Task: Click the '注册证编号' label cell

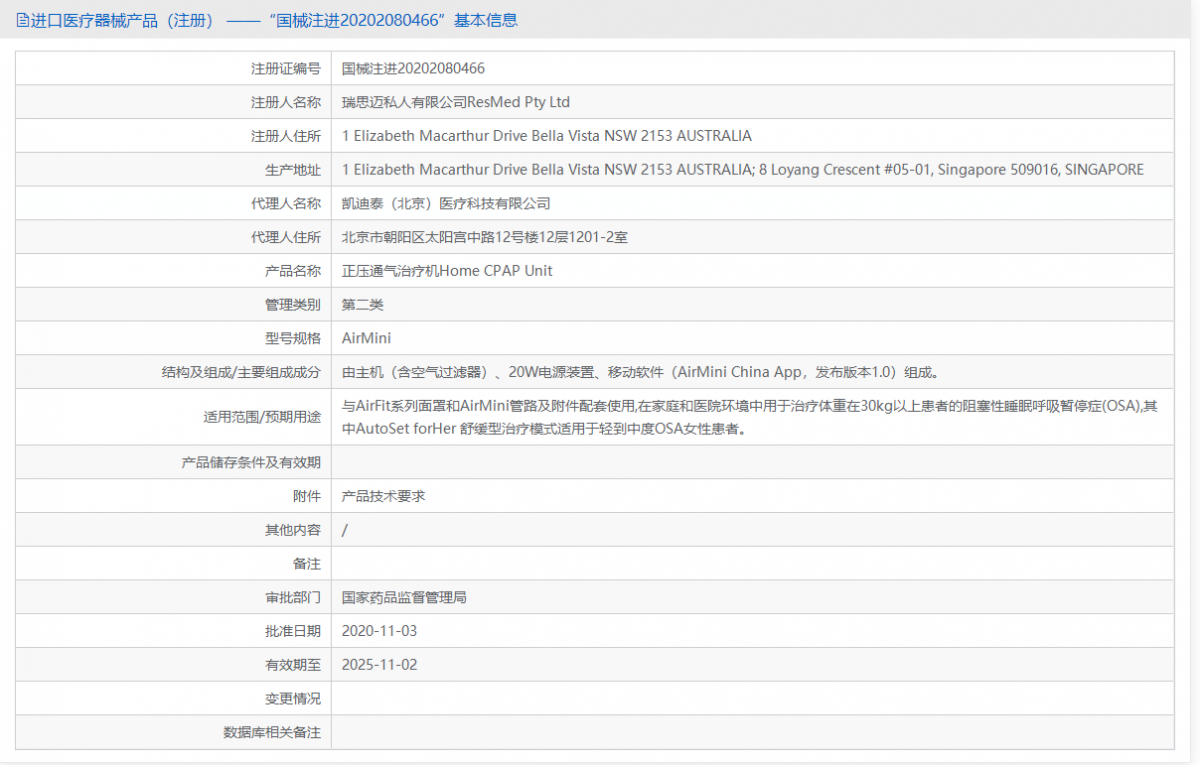Action: (x=286, y=69)
